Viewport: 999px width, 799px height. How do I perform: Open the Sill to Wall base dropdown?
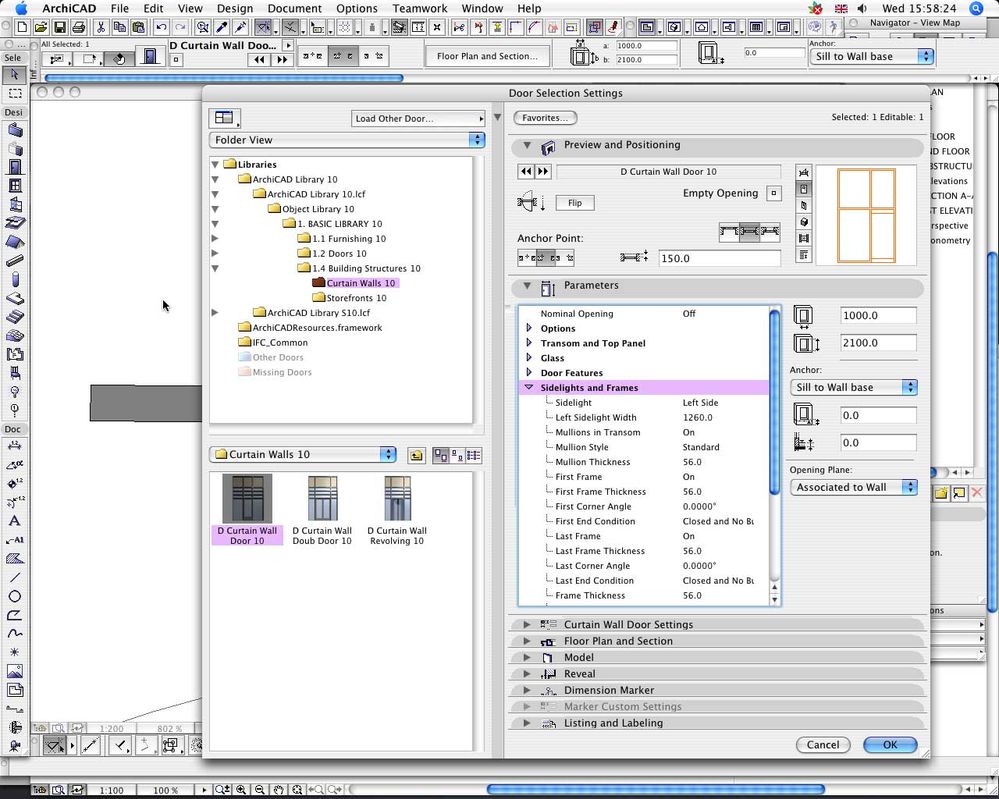pyautogui.click(x=854, y=387)
